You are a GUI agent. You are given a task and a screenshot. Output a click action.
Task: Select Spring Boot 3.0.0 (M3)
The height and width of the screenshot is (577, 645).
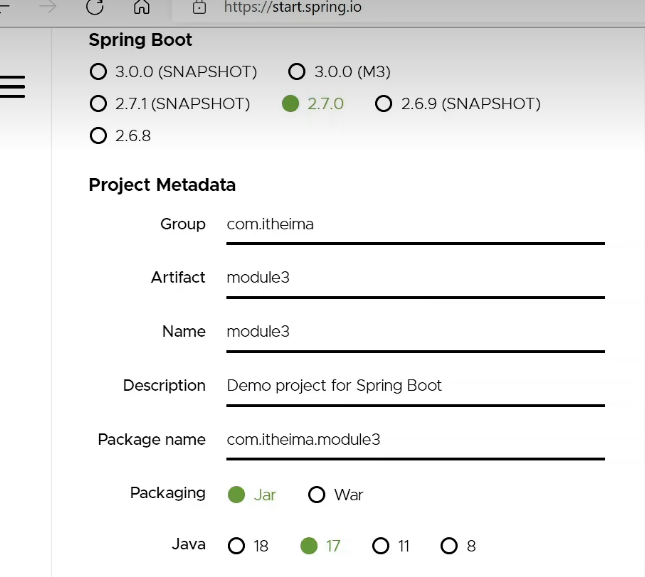point(339,72)
